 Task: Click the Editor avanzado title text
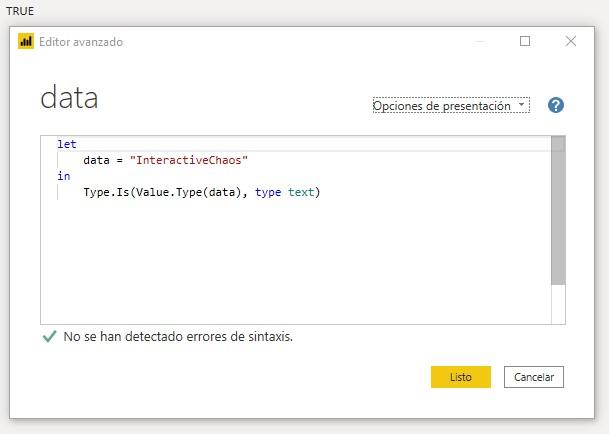pyautogui.click(x=81, y=42)
